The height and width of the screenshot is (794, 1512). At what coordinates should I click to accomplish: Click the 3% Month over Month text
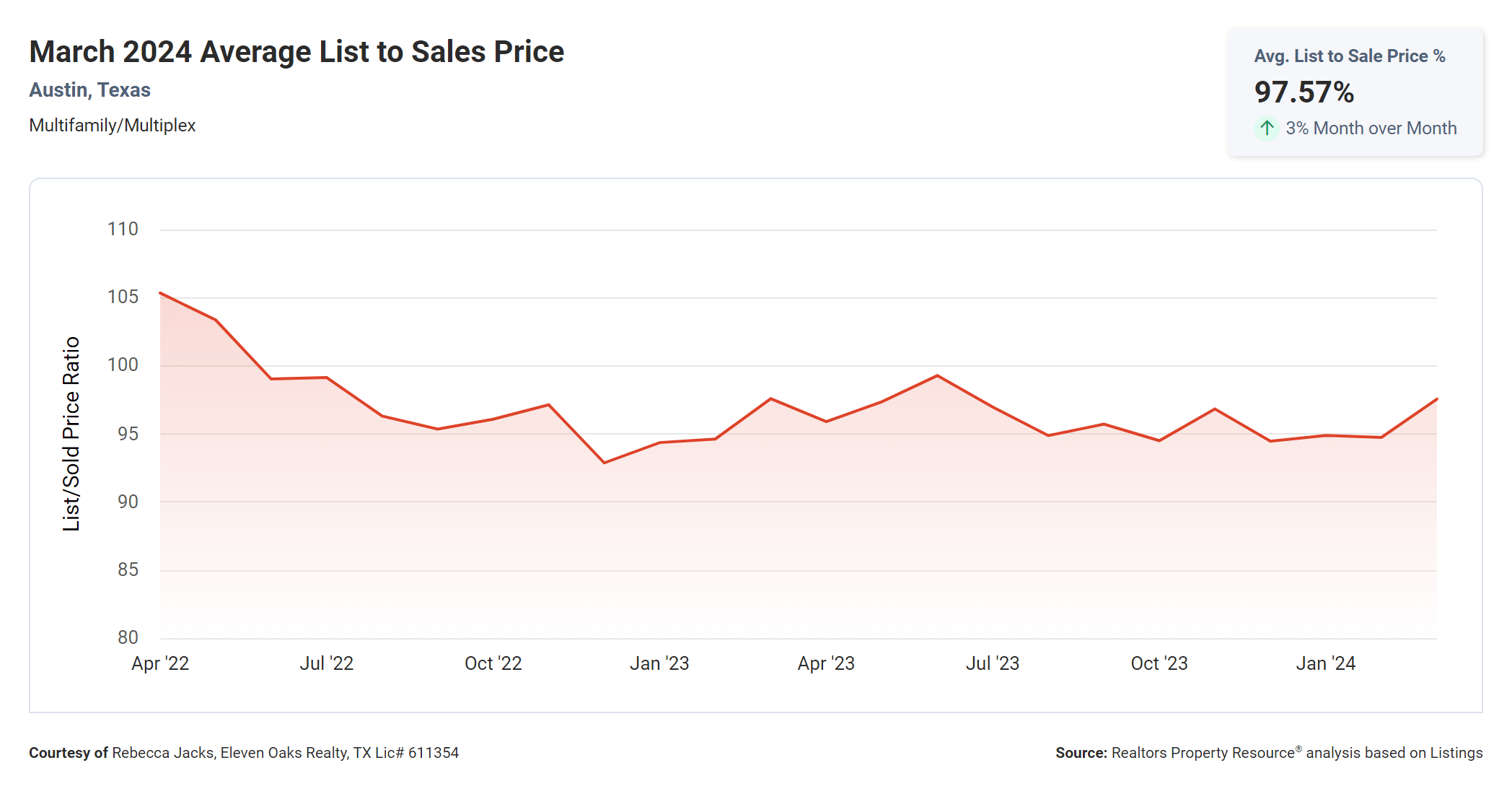click(x=1371, y=128)
